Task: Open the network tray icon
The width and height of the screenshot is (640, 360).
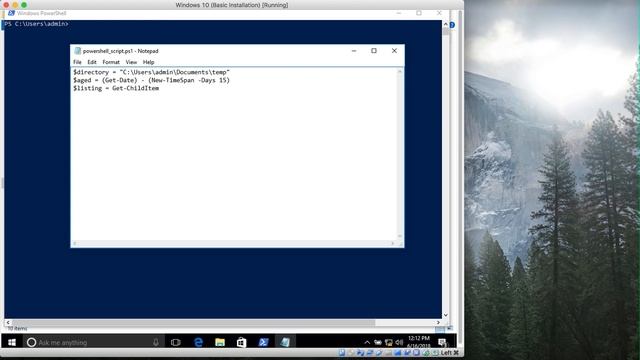Action: tap(389, 342)
